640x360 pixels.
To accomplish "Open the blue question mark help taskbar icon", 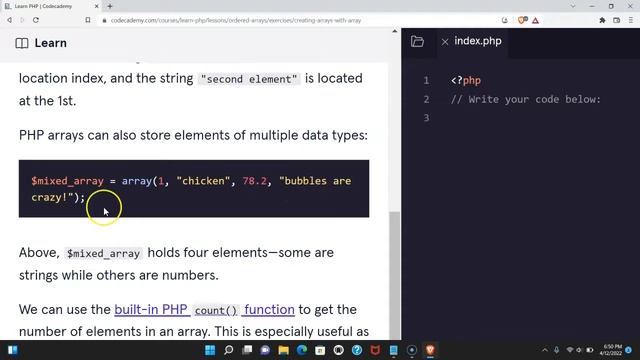I will (x=357, y=350).
